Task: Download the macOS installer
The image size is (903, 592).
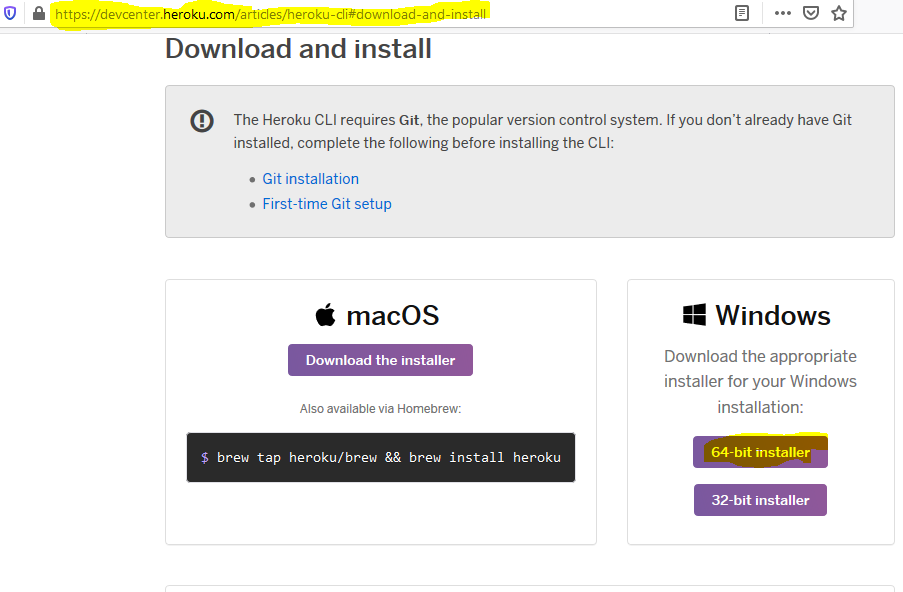Action: (x=380, y=360)
